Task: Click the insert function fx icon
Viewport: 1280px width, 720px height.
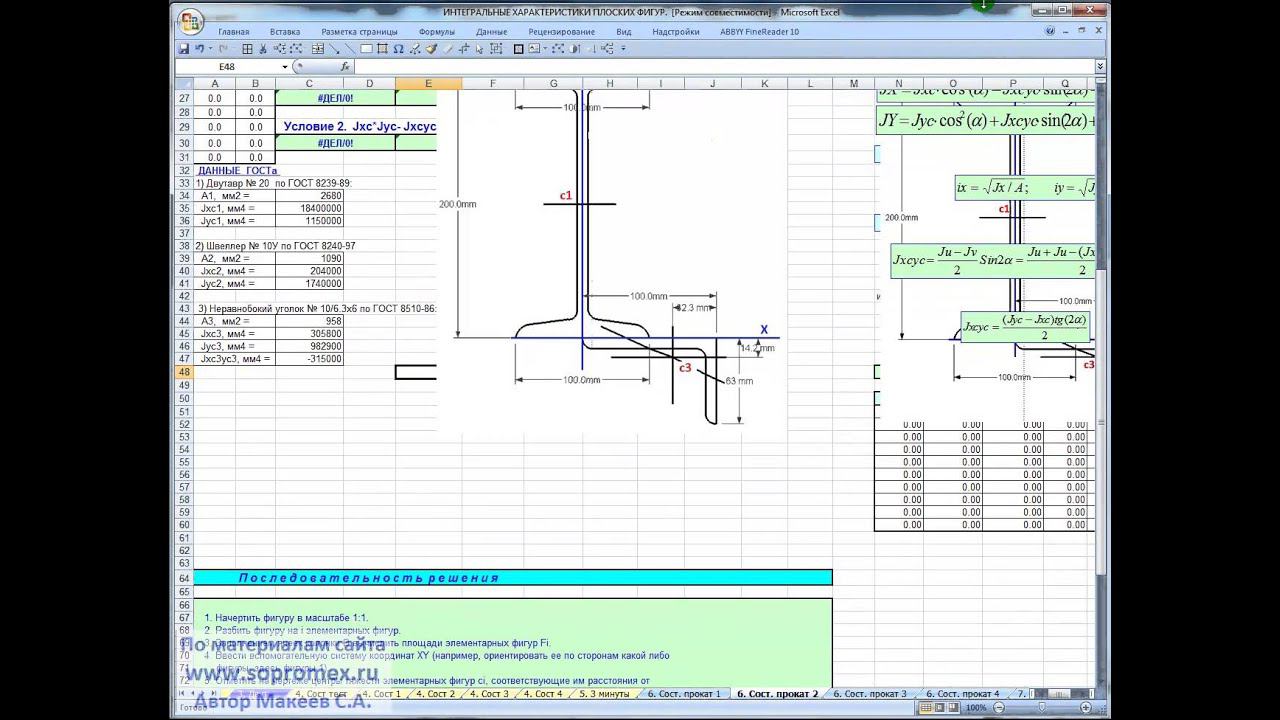Action: [345, 67]
